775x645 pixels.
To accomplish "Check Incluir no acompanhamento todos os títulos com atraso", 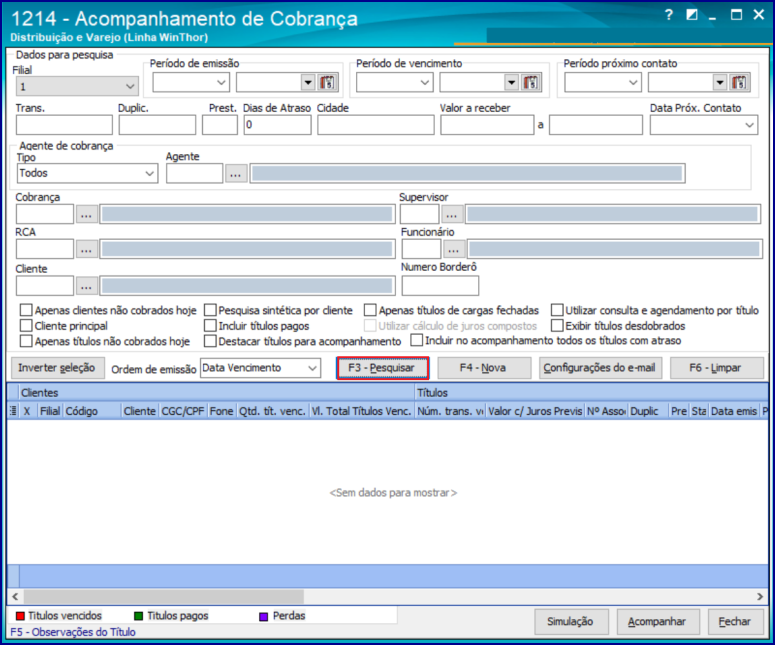I will point(417,341).
